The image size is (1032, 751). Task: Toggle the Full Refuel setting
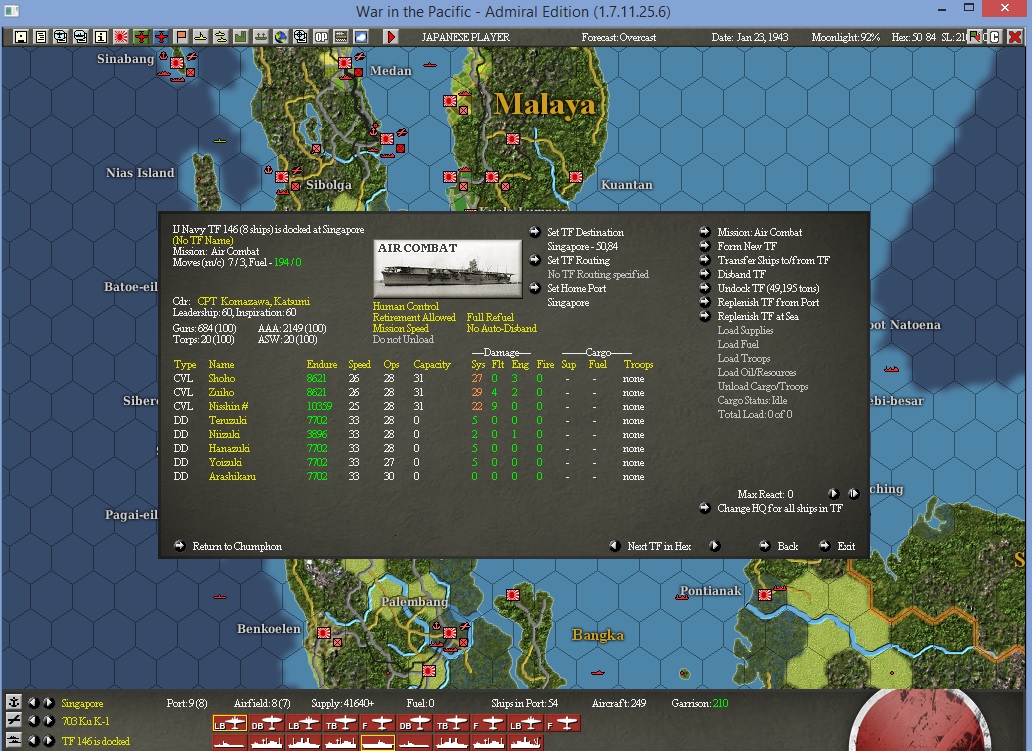(490, 317)
